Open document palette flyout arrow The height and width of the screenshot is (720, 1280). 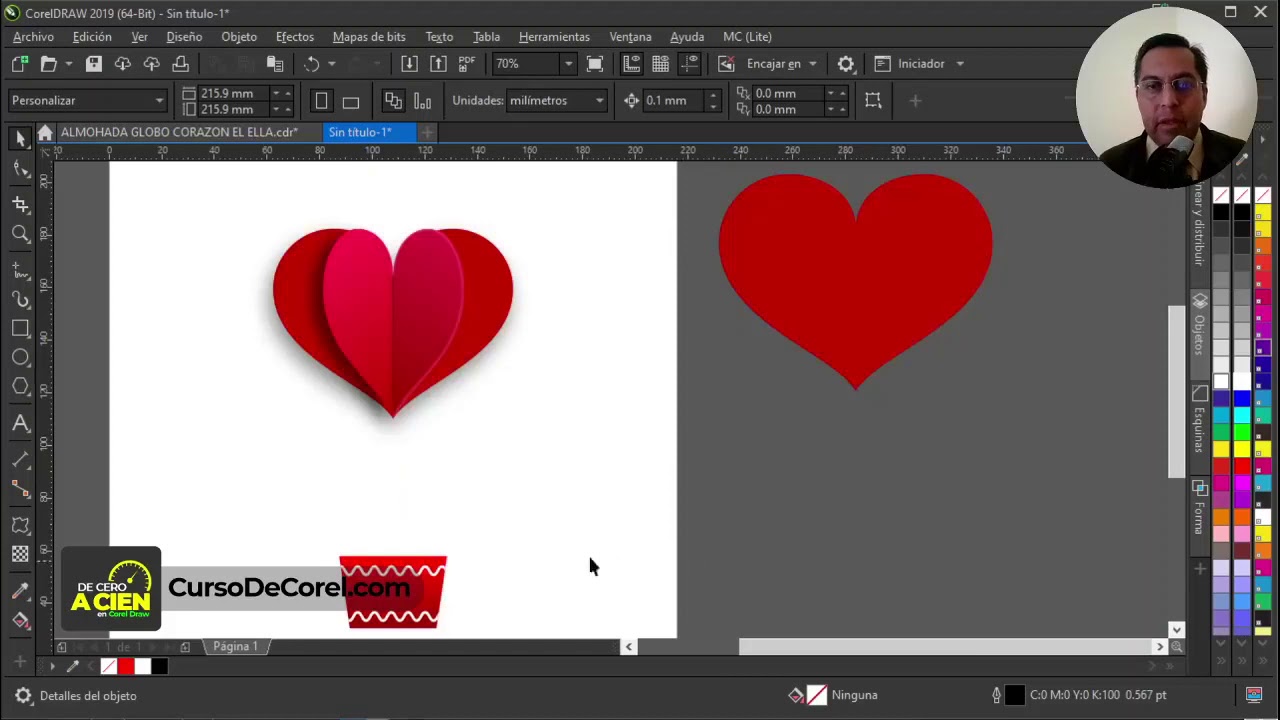pos(52,666)
